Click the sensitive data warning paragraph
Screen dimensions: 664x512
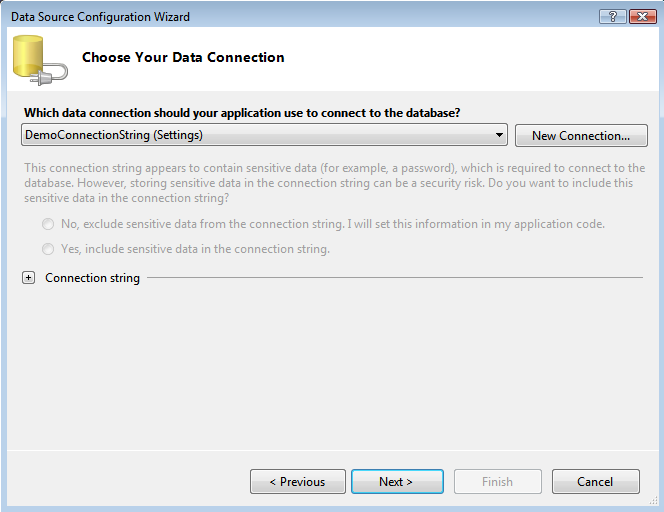click(x=334, y=183)
